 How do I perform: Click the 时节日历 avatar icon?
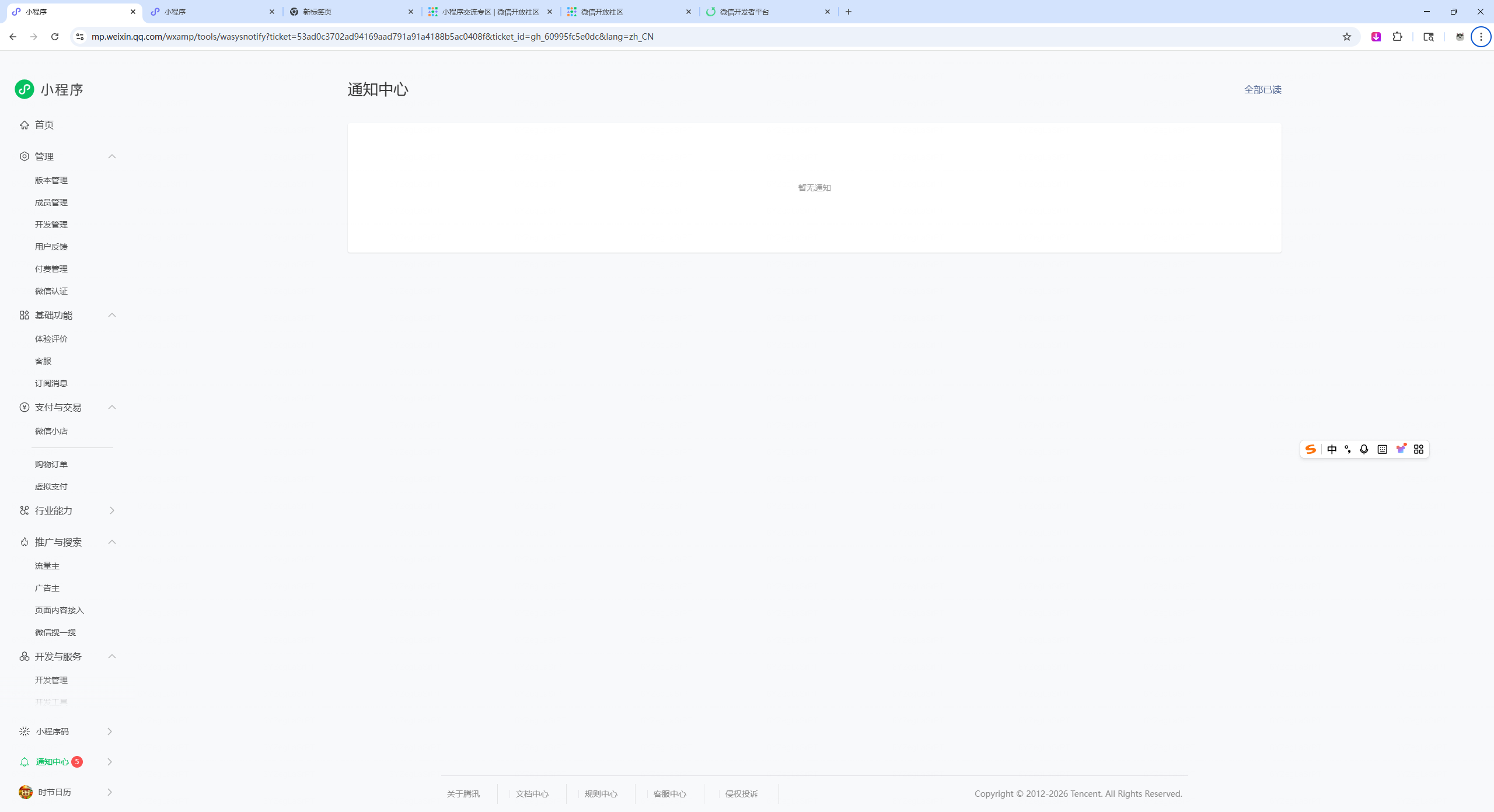(x=25, y=792)
